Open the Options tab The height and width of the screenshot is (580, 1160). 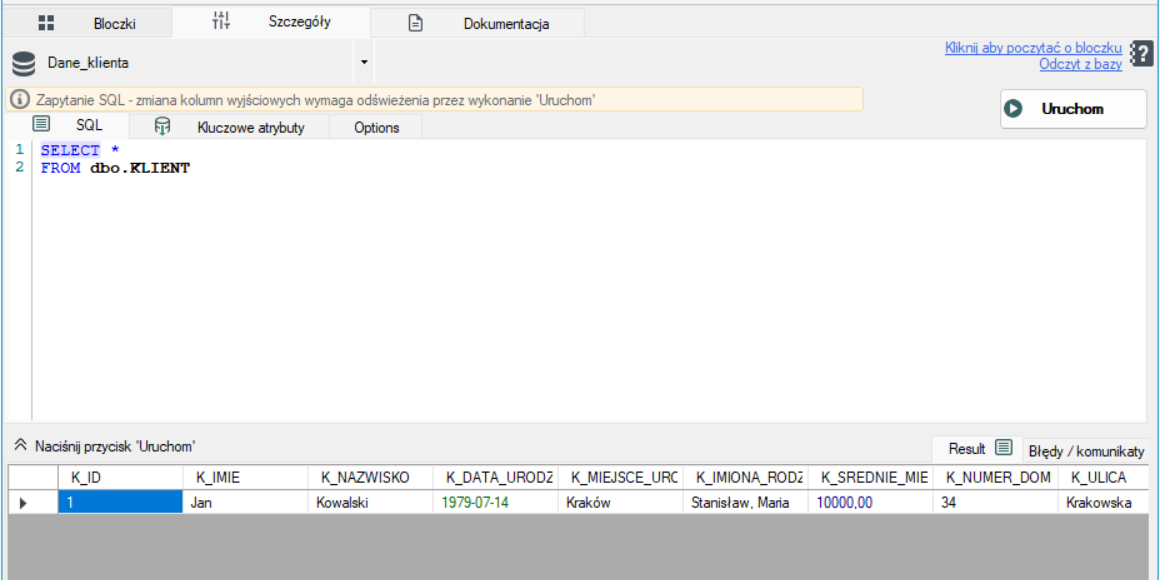376,127
